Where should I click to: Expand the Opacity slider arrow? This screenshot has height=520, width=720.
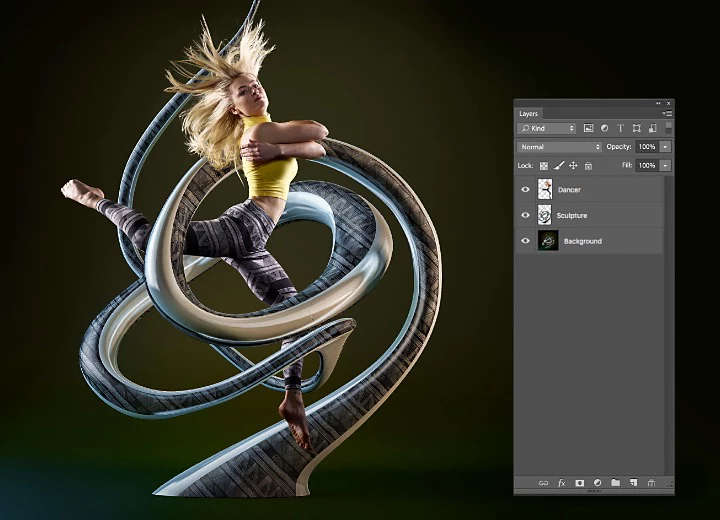click(x=665, y=147)
